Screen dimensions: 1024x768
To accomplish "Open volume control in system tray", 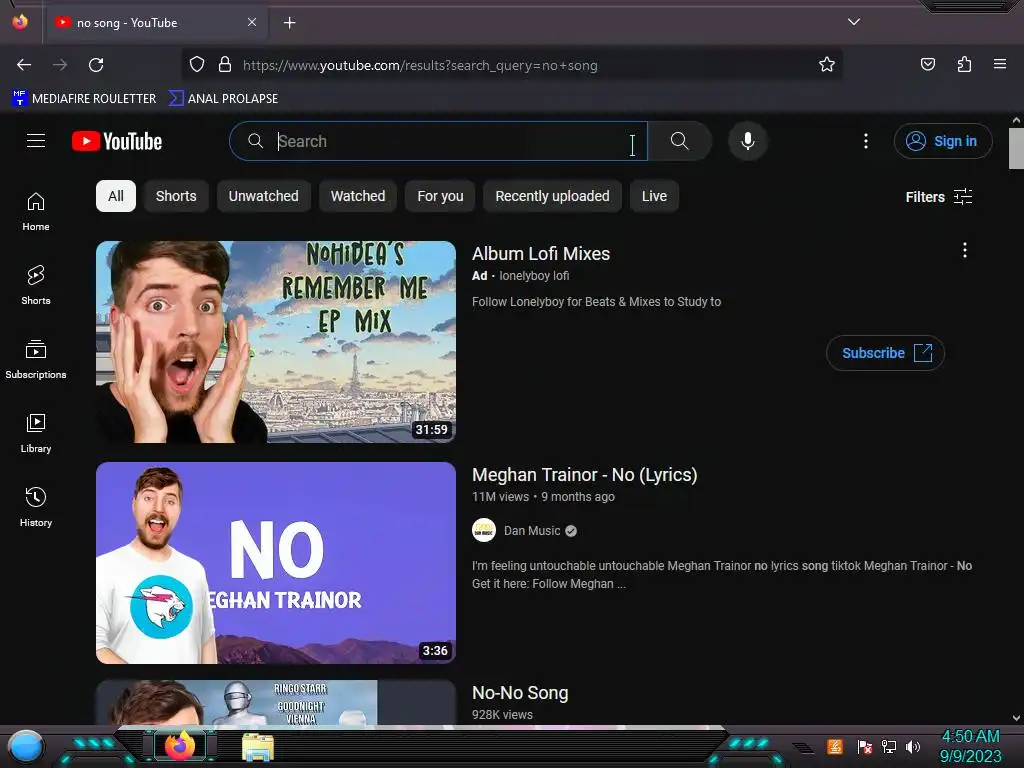I will (x=913, y=746).
